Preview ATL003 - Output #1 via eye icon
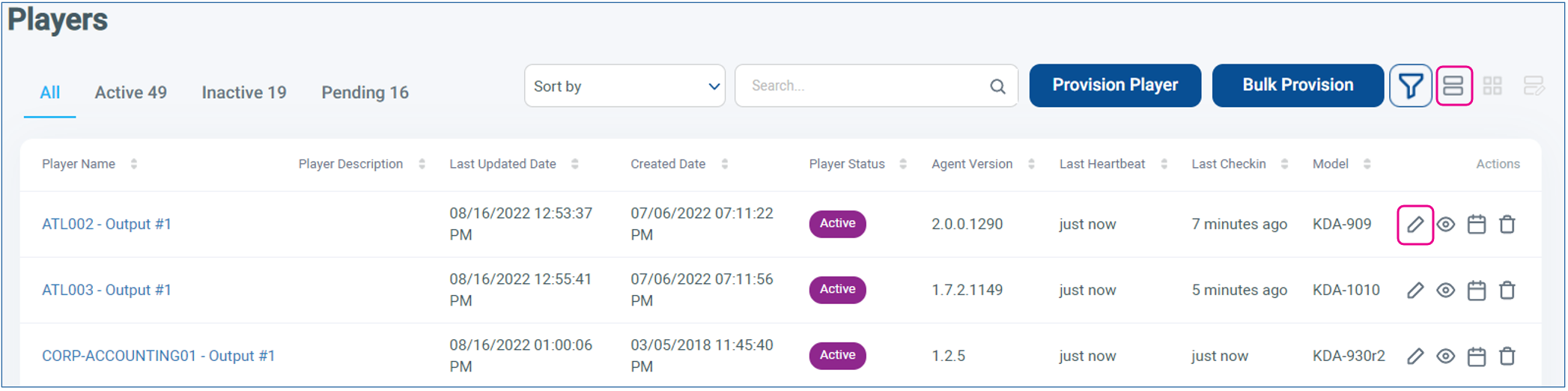Viewport: 1568px width, 391px height. [1445, 291]
